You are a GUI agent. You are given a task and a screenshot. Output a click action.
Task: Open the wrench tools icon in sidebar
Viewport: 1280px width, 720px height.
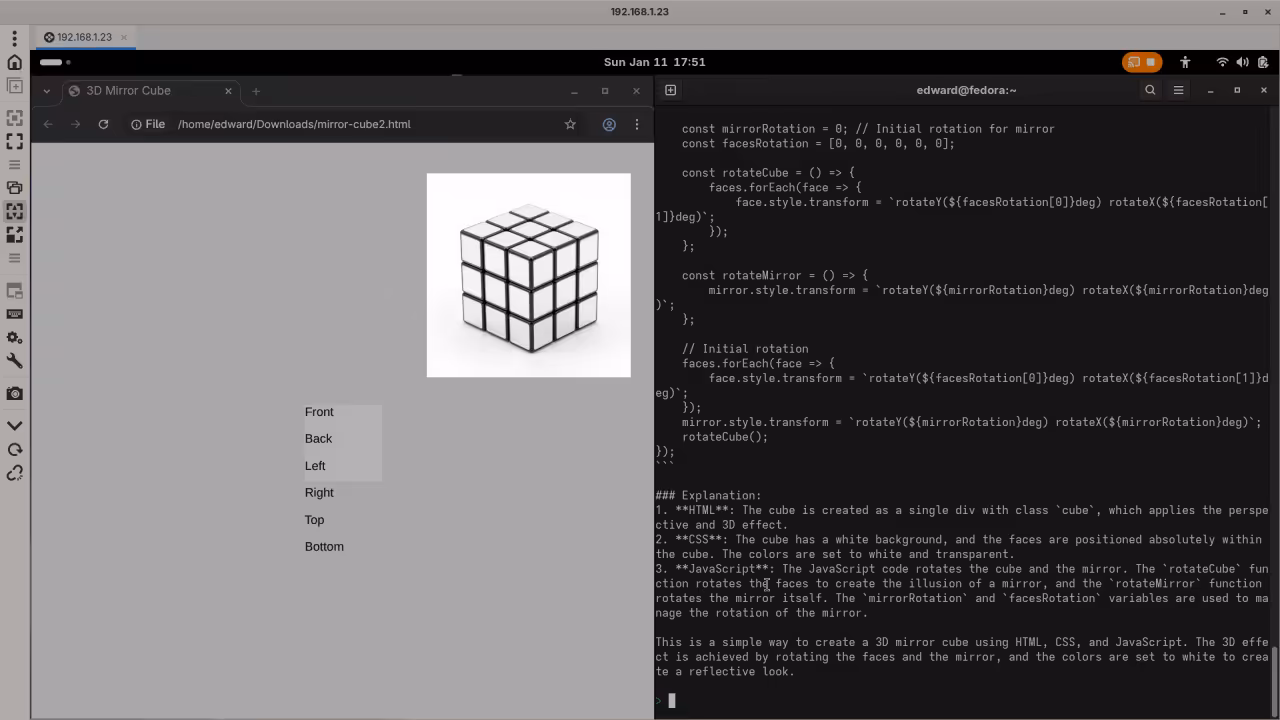tap(14, 361)
